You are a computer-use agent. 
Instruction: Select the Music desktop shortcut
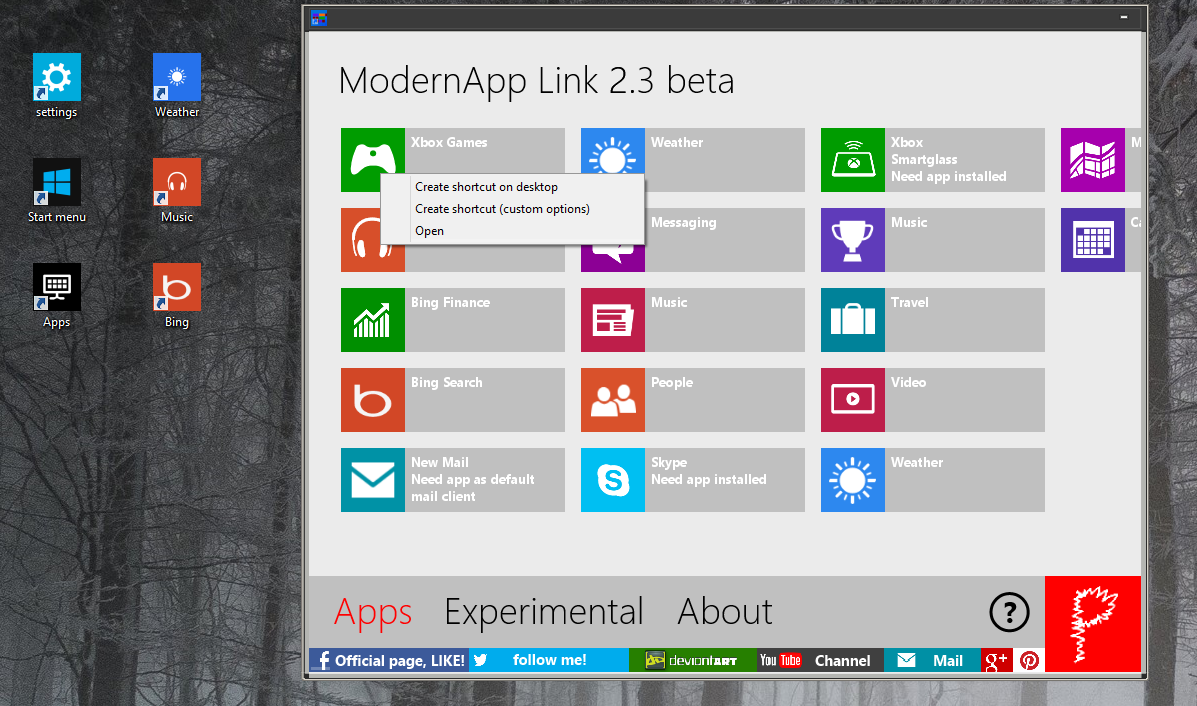pyautogui.click(x=176, y=191)
